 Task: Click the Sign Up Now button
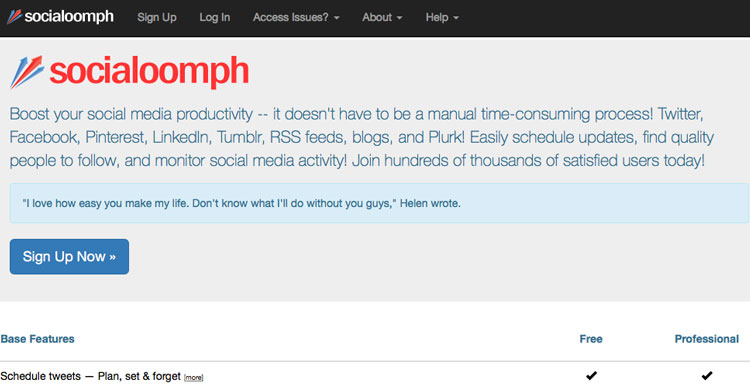69,257
